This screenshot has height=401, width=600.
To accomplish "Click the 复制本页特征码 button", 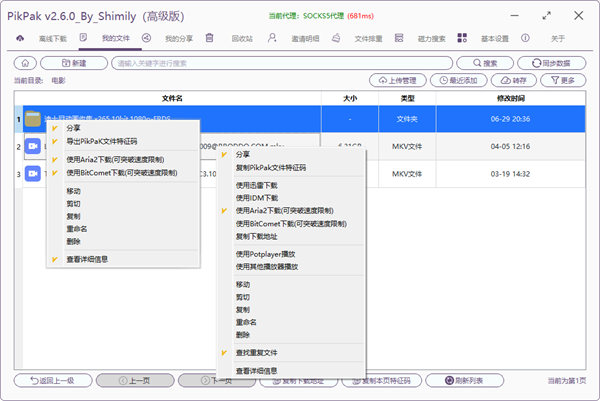I will 382,380.
